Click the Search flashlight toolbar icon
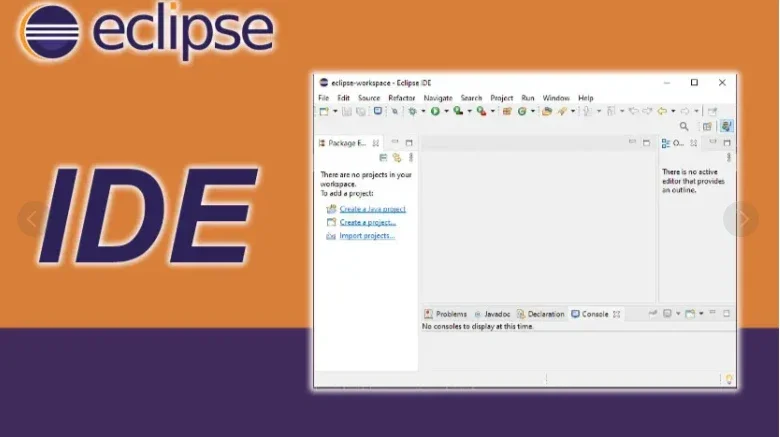 click(562, 111)
